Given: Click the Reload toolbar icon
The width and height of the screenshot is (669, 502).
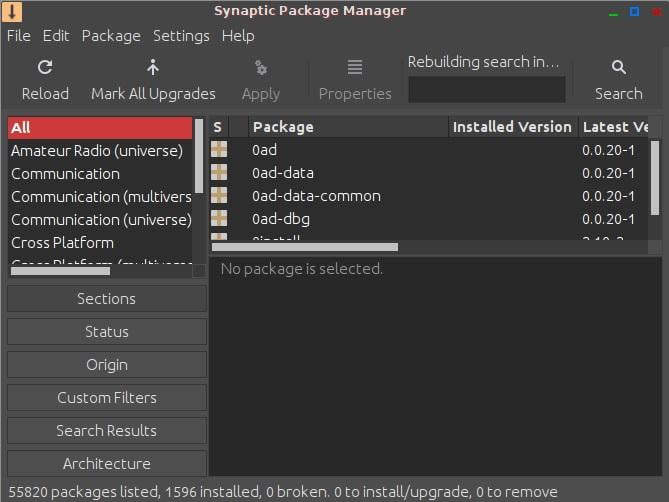Looking at the screenshot, I should (x=45, y=67).
